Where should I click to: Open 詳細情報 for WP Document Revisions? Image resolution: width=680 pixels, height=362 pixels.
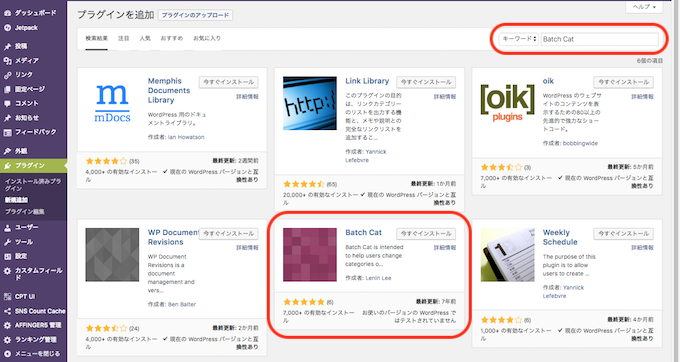pyautogui.click(x=247, y=248)
